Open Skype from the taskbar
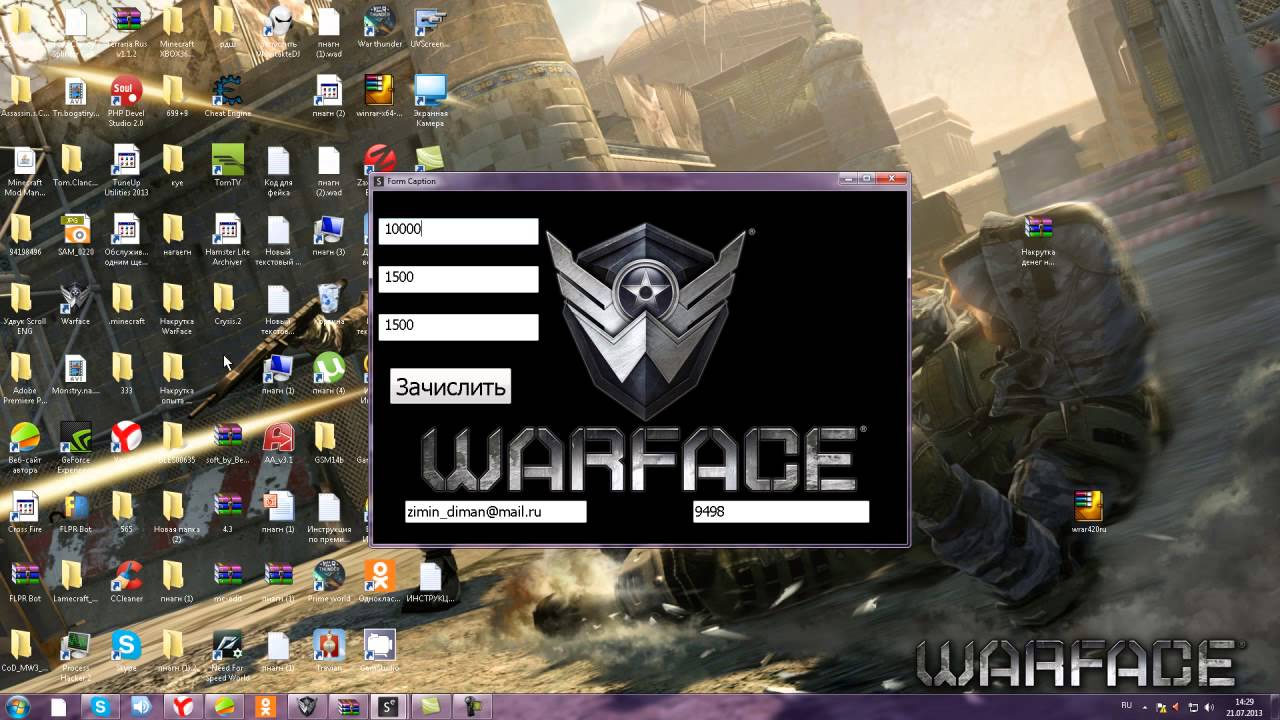Screen dimensions: 1280x720 [x=100, y=707]
